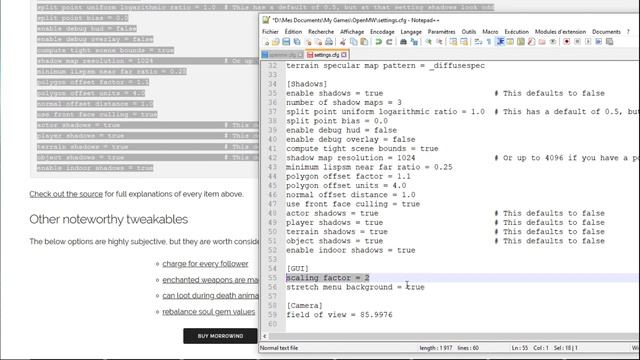Click the Close document toolbar icon
Viewport: 640px width, 360px height.
click(x=308, y=42)
